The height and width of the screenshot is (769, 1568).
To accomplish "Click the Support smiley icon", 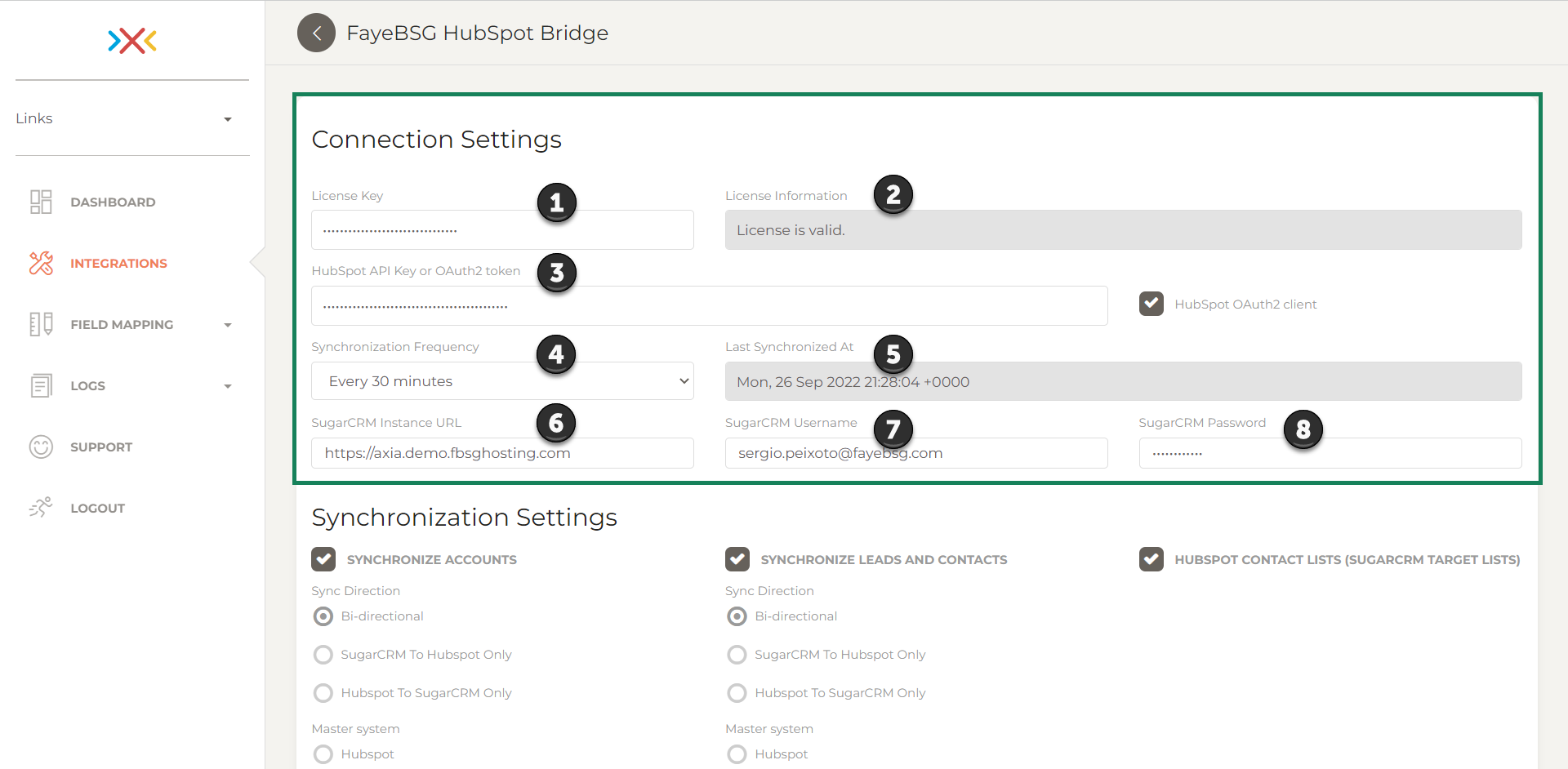I will coord(41,447).
